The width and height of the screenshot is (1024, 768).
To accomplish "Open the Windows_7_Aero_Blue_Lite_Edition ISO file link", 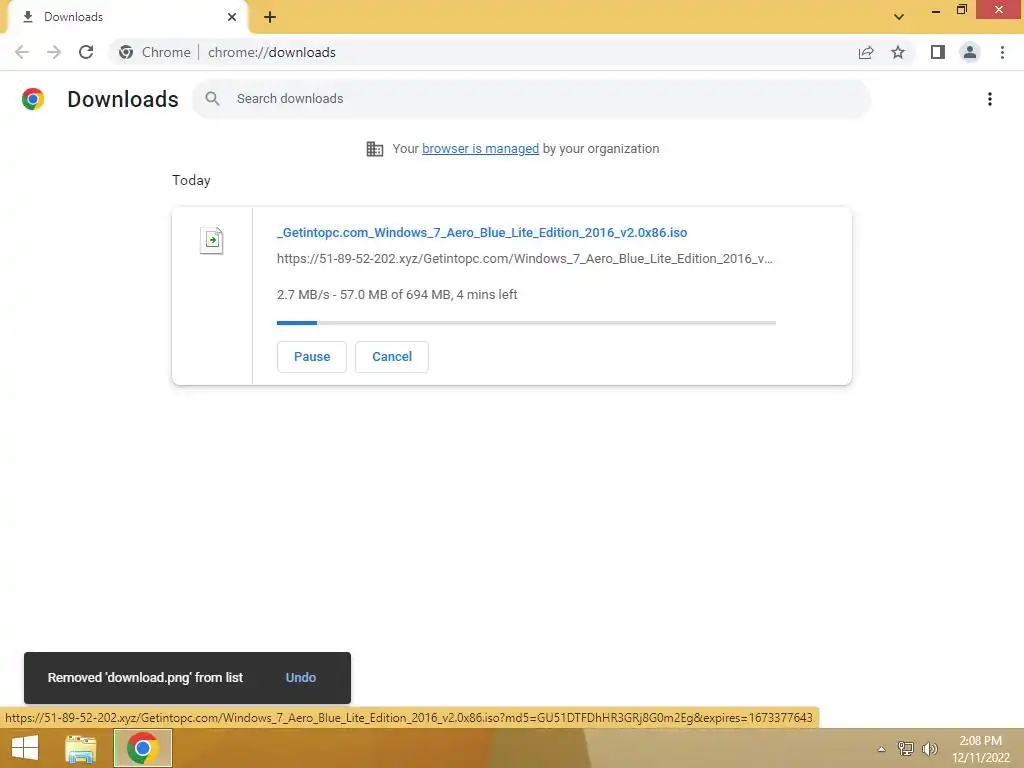I will coord(482,232).
